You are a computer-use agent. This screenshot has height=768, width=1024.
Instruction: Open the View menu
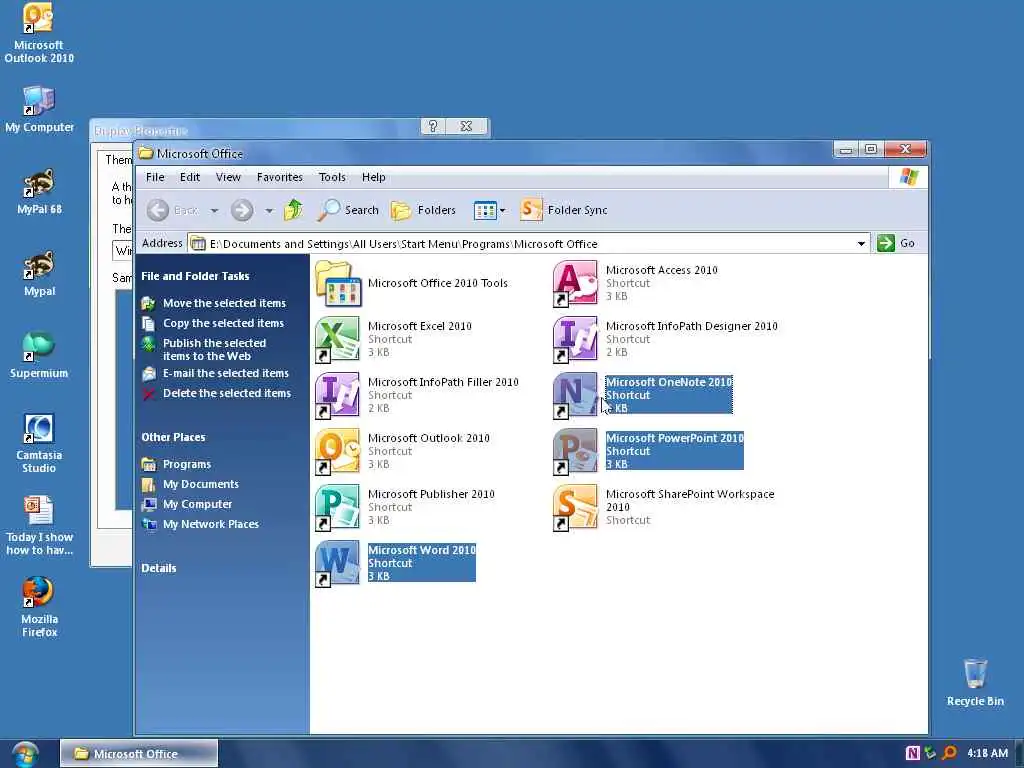click(228, 177)
